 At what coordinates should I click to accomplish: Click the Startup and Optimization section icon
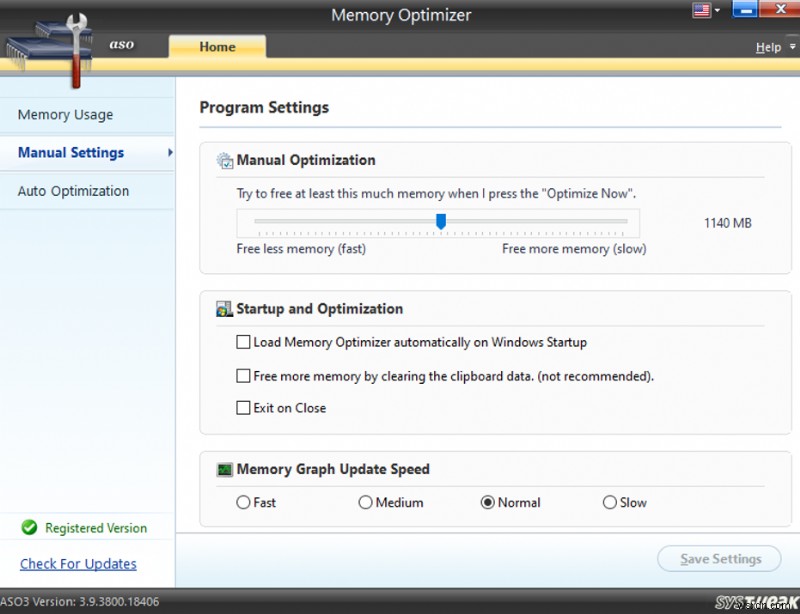pos(224,309)
